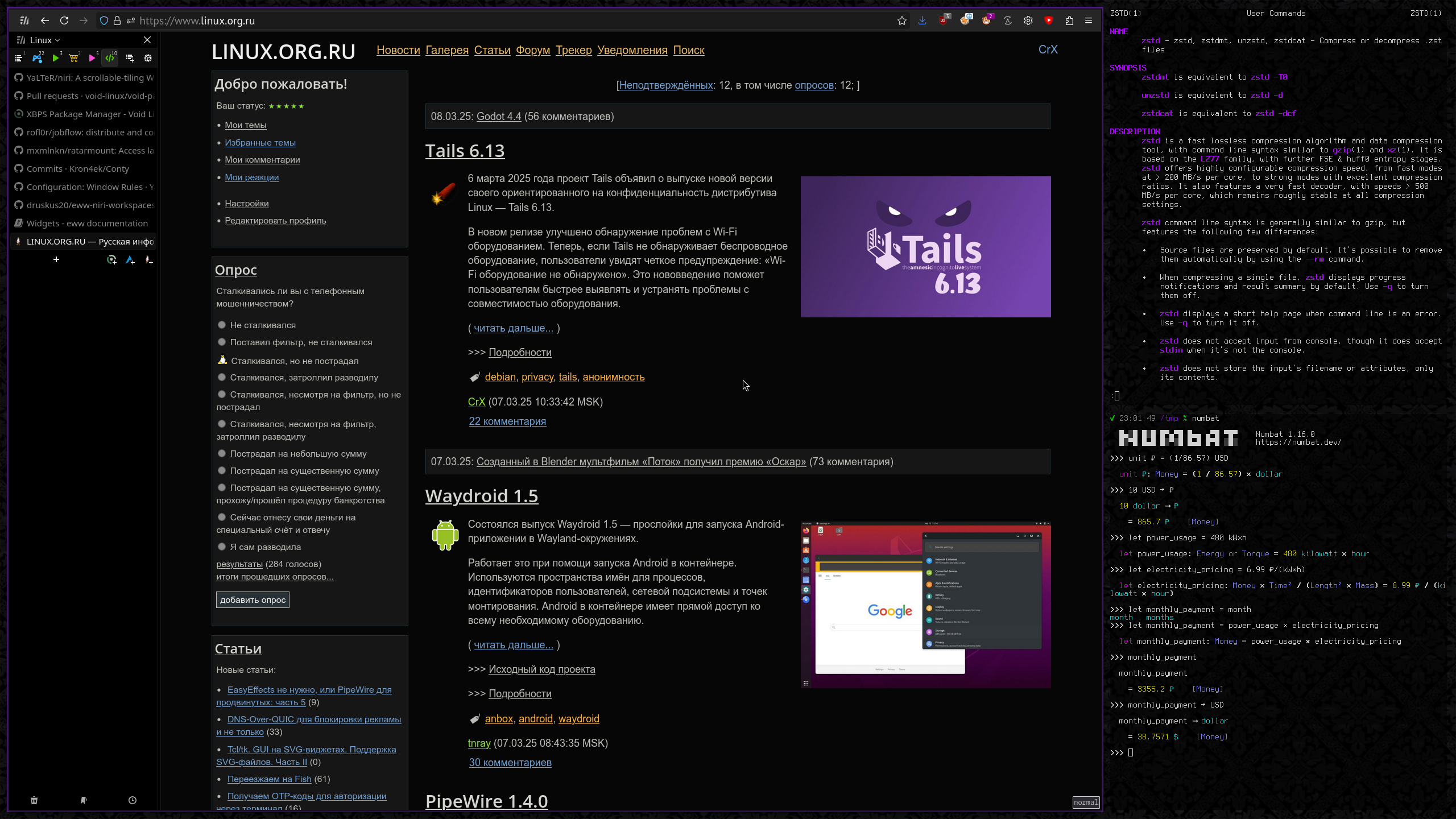
Task: Switch to the pink play sidebar panel
Action: pyautogui.click(x=92, y=57)
